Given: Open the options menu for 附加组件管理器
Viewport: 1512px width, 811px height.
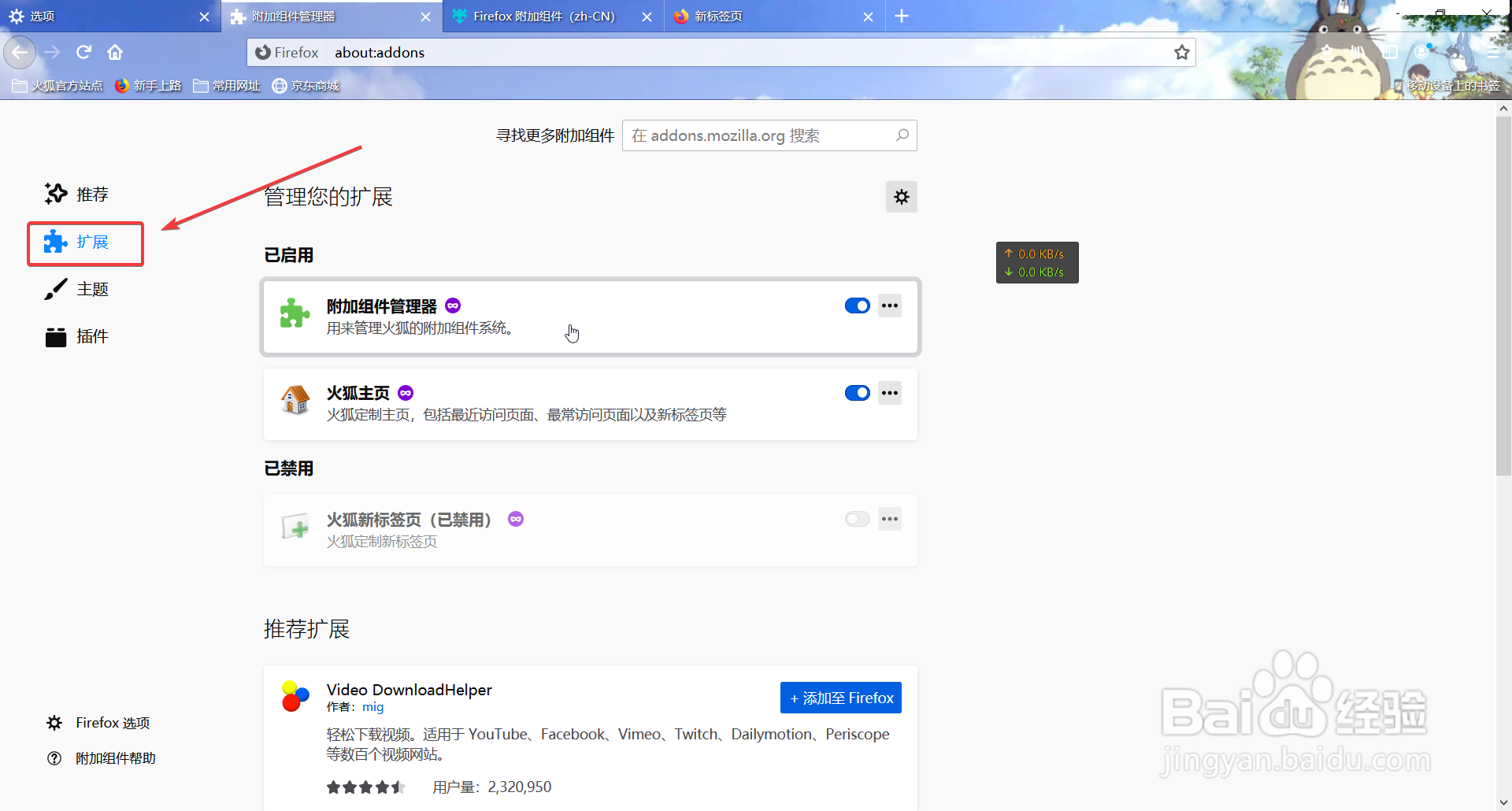Looking at the screenshot, I should pyautogui.click(x=889, y=306).
